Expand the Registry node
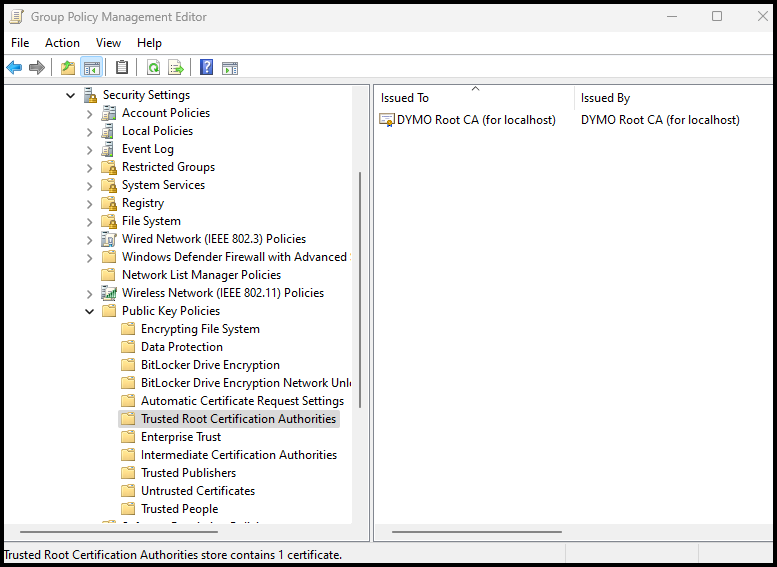The image size is (777, 567). (x=90, y=204)
